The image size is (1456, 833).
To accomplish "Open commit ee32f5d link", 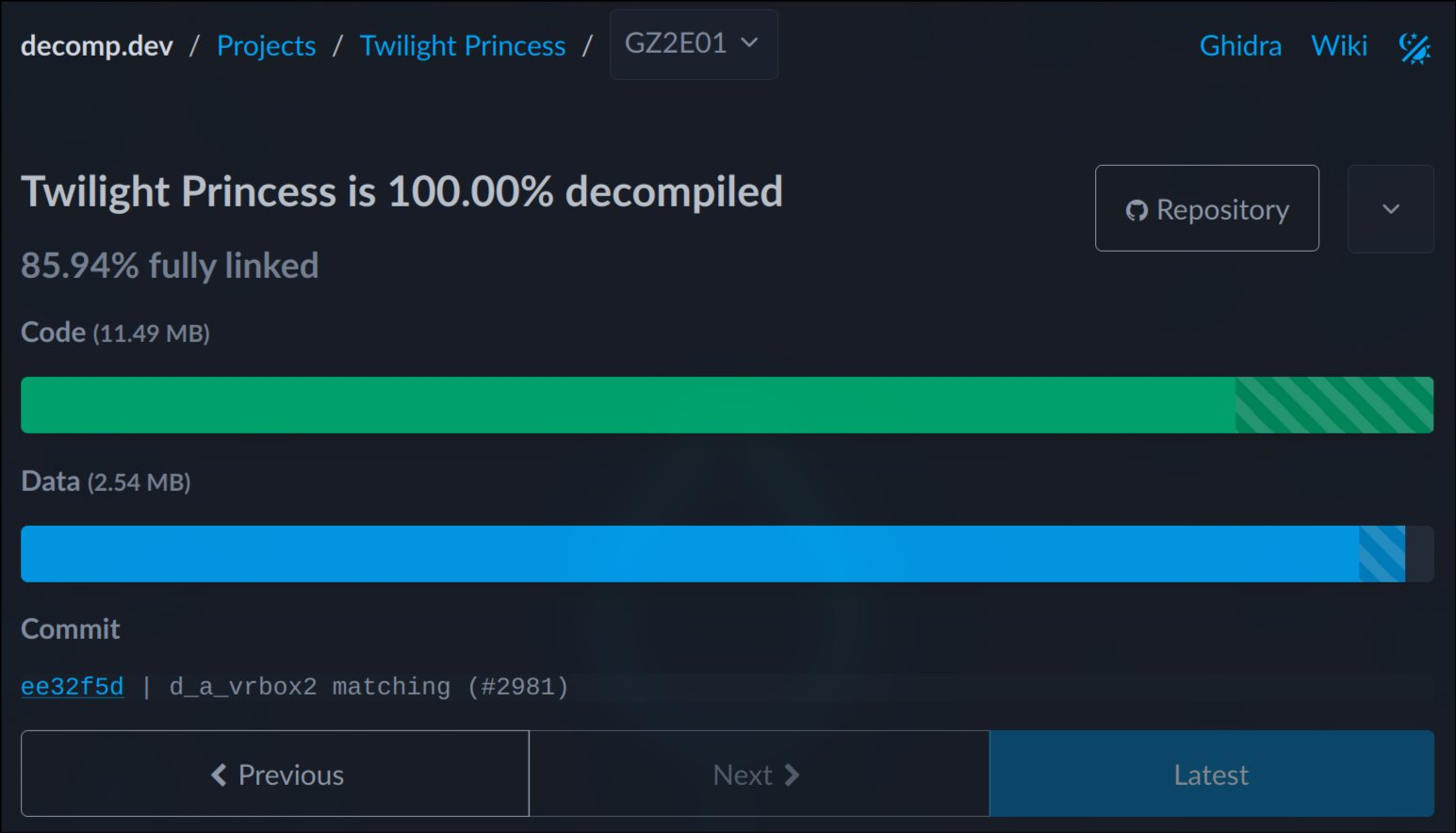I will coord(73,687).
